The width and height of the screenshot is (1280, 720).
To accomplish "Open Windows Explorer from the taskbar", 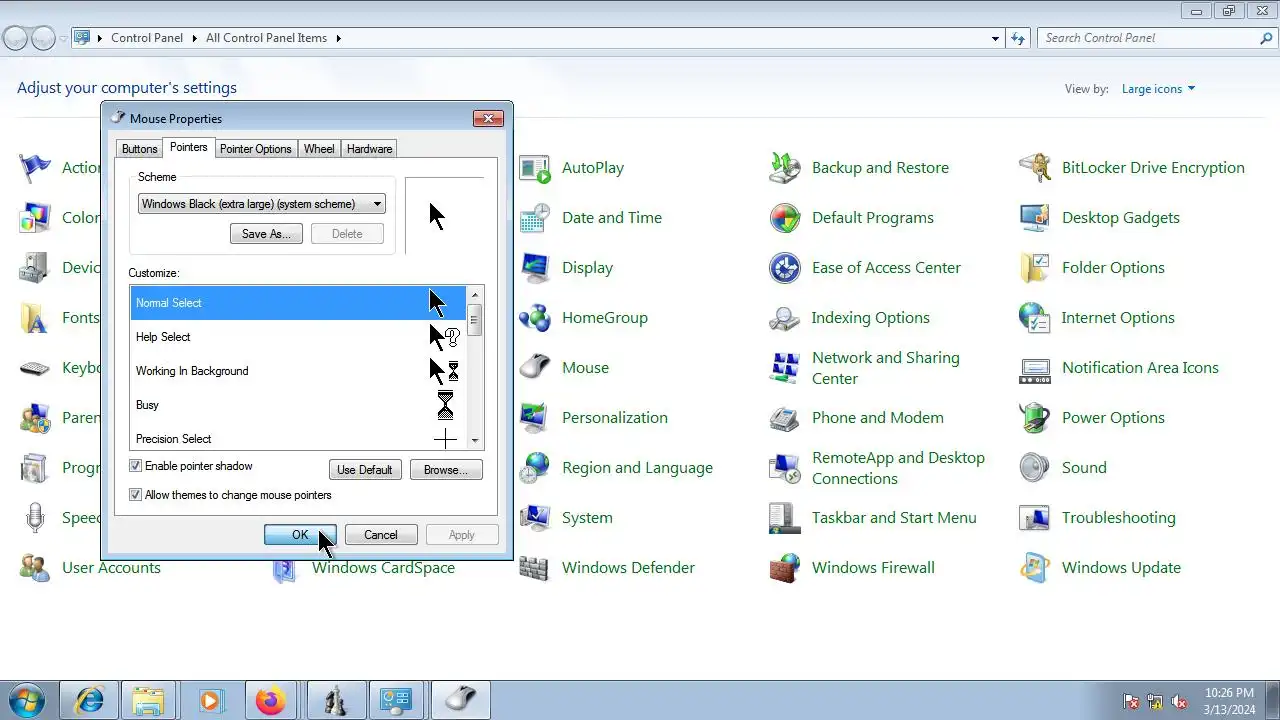I will (x=149, y=701).
